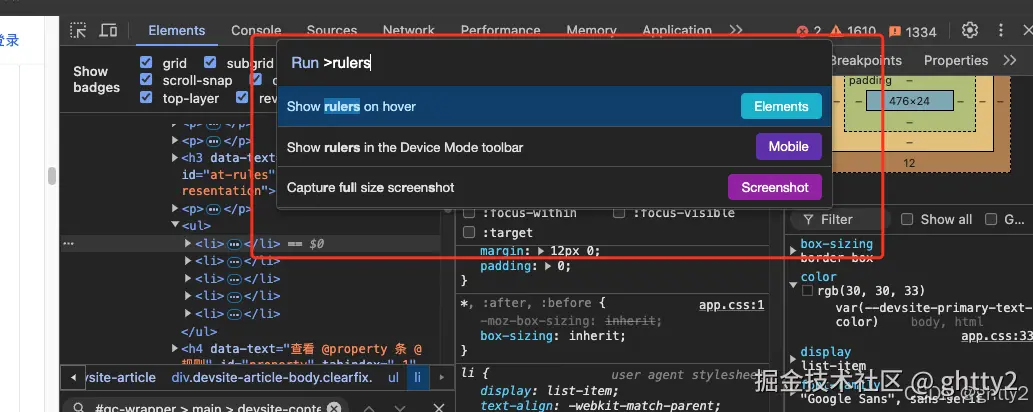Viewport: 1033px width, 412px height.
Task: Click the command menu input field
Action: coord(555,63)
